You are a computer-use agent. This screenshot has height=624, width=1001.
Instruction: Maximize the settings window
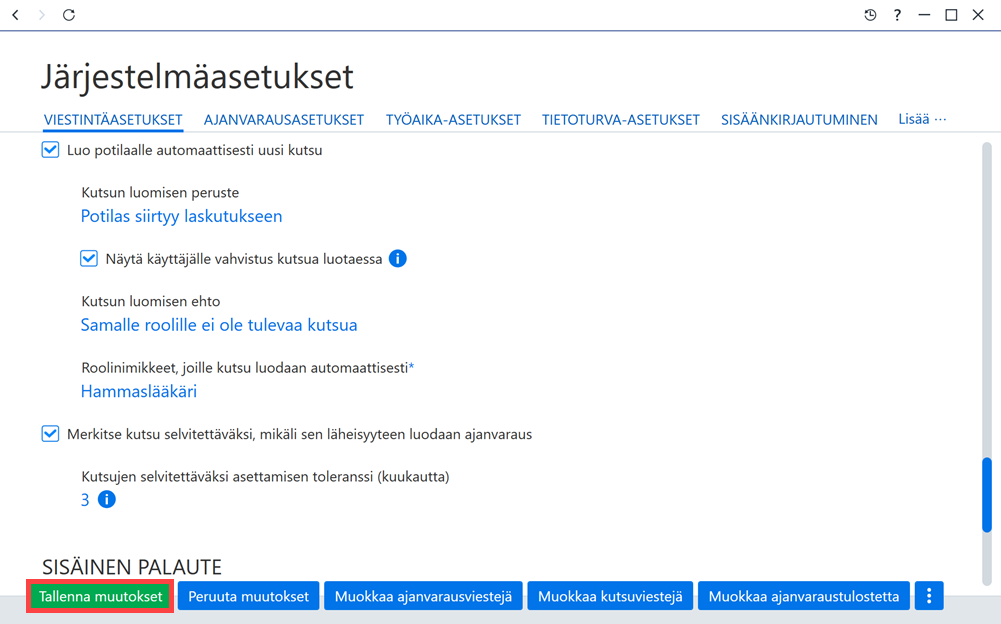pyautogui.click(x=951, y=15)
